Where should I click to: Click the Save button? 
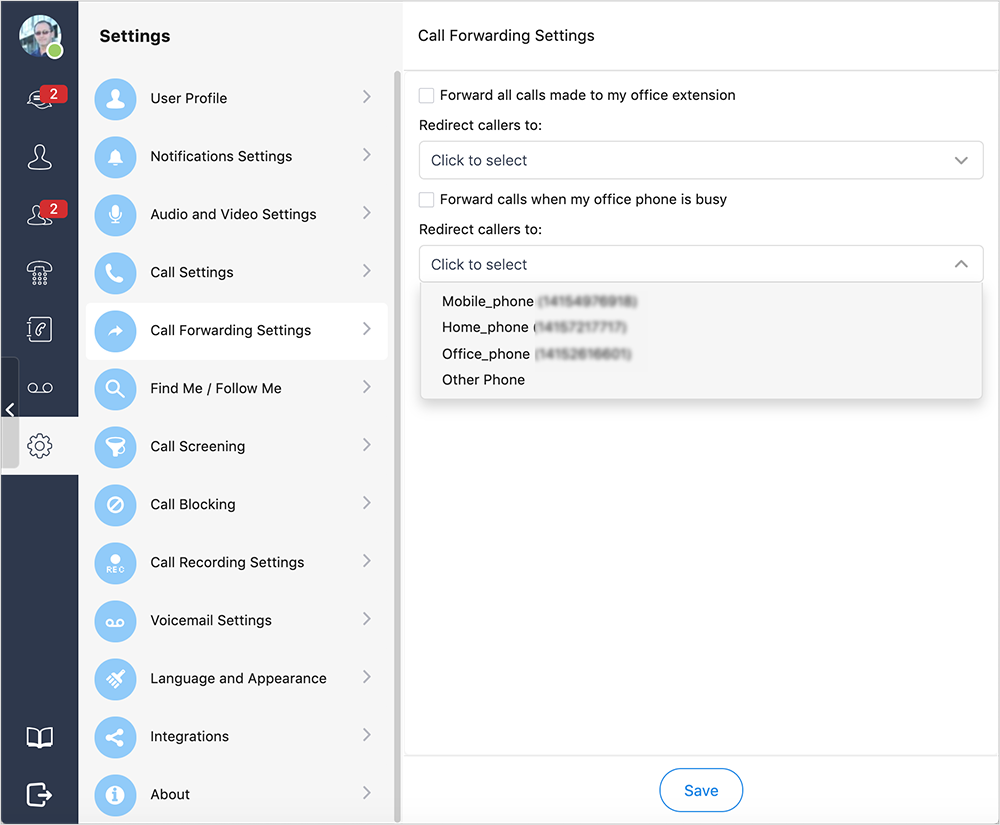tap(700, 790)
